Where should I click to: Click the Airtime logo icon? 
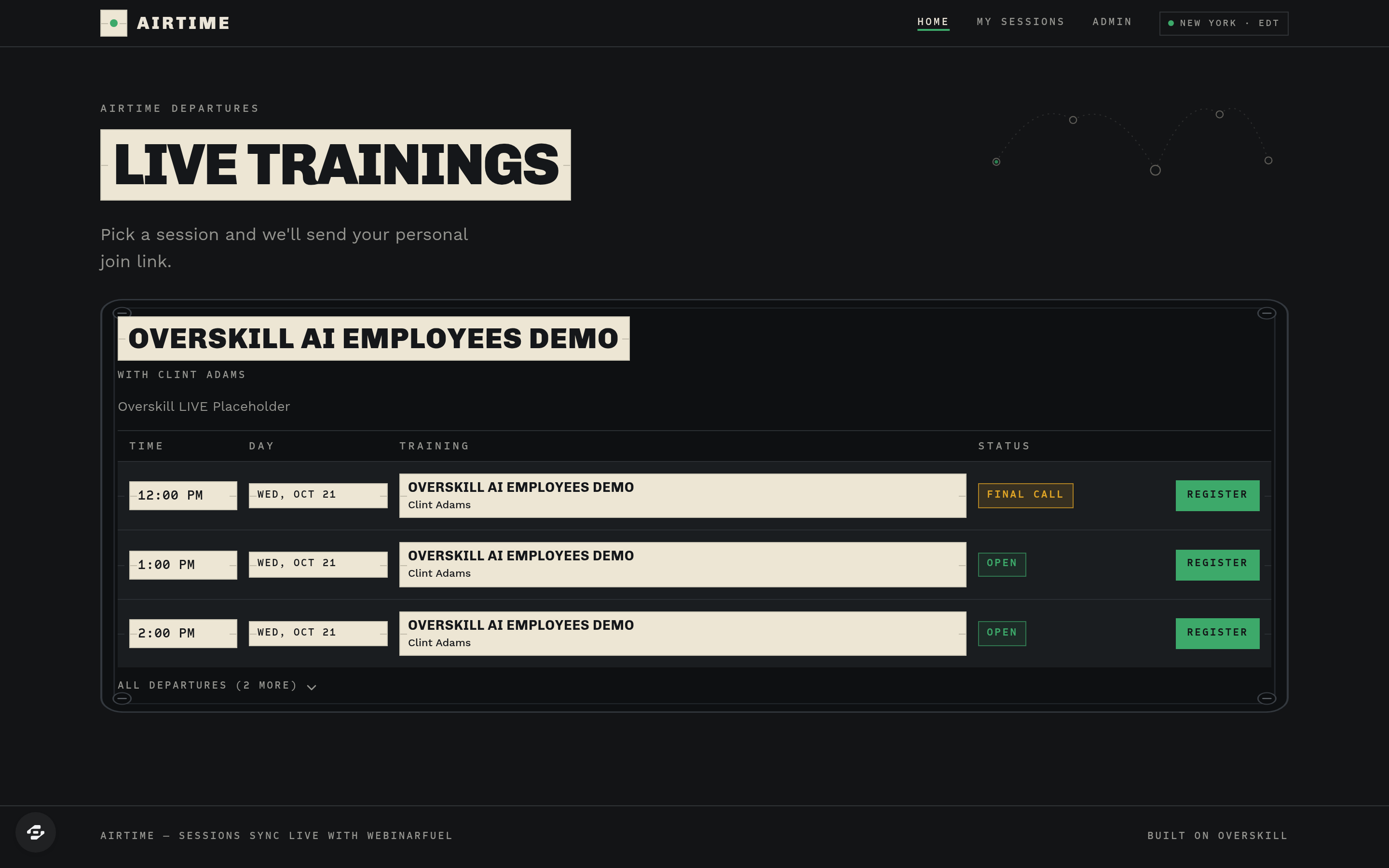pyautogui.click(x=114, y=23)
